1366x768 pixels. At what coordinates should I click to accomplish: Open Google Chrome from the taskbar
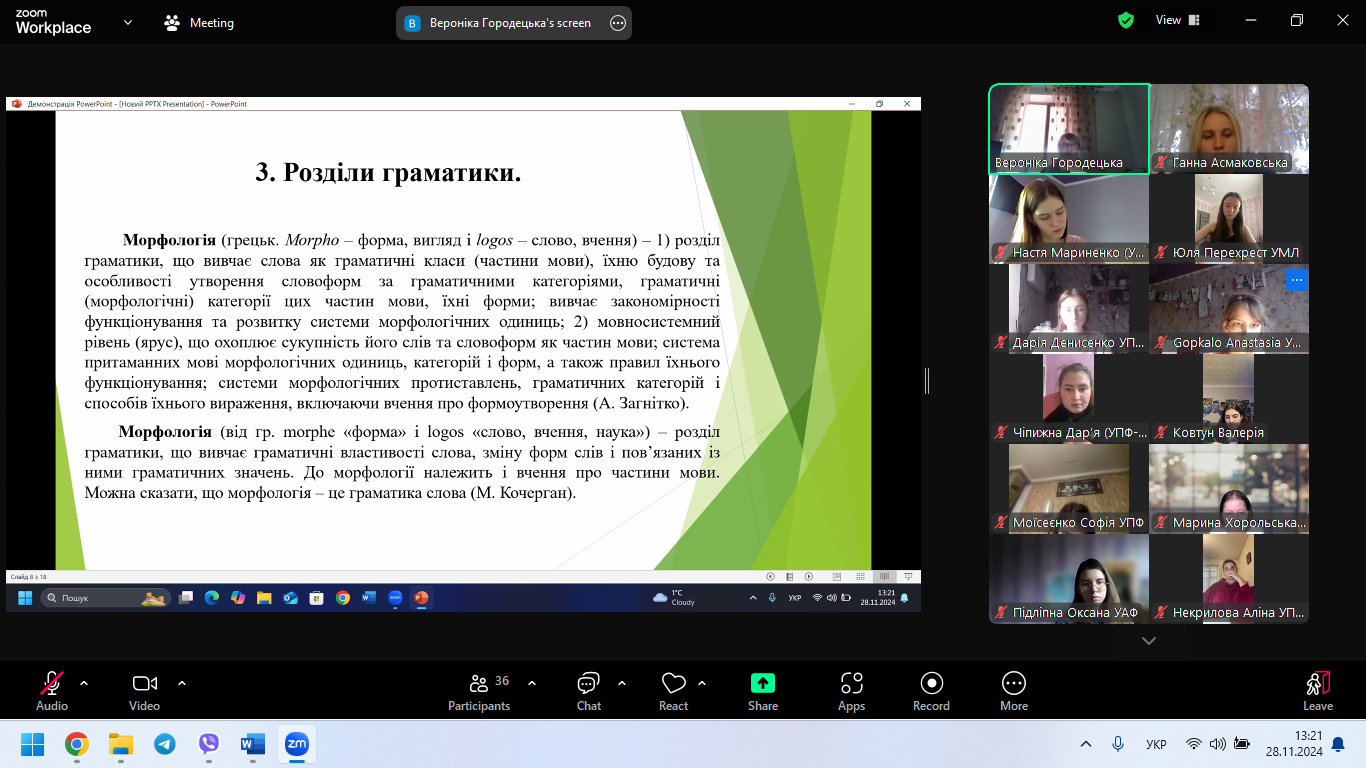coord(77,744)
